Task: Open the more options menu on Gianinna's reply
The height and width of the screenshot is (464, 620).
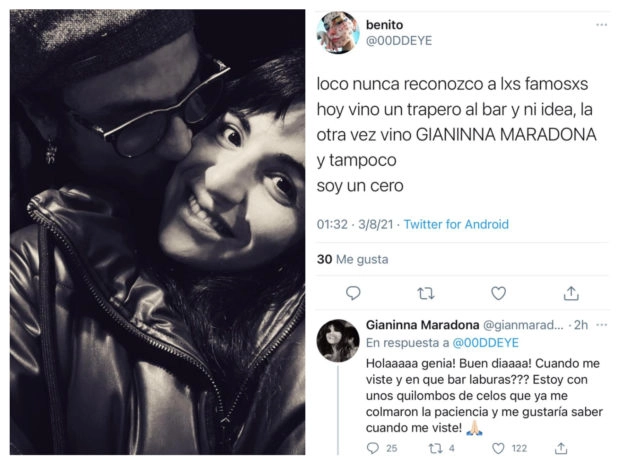Action: [601, 325]
